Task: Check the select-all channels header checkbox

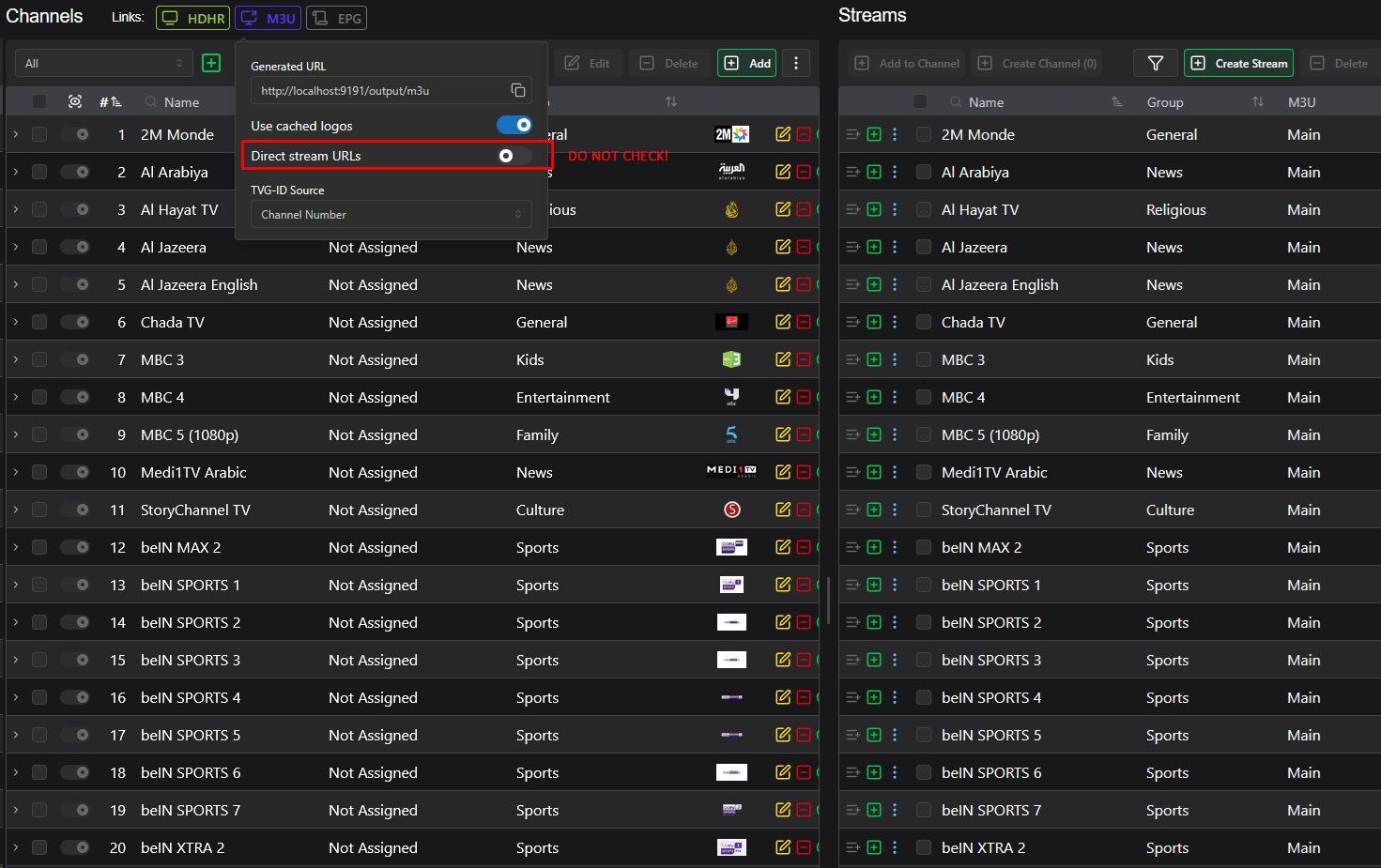Action: tap(39, 101)
